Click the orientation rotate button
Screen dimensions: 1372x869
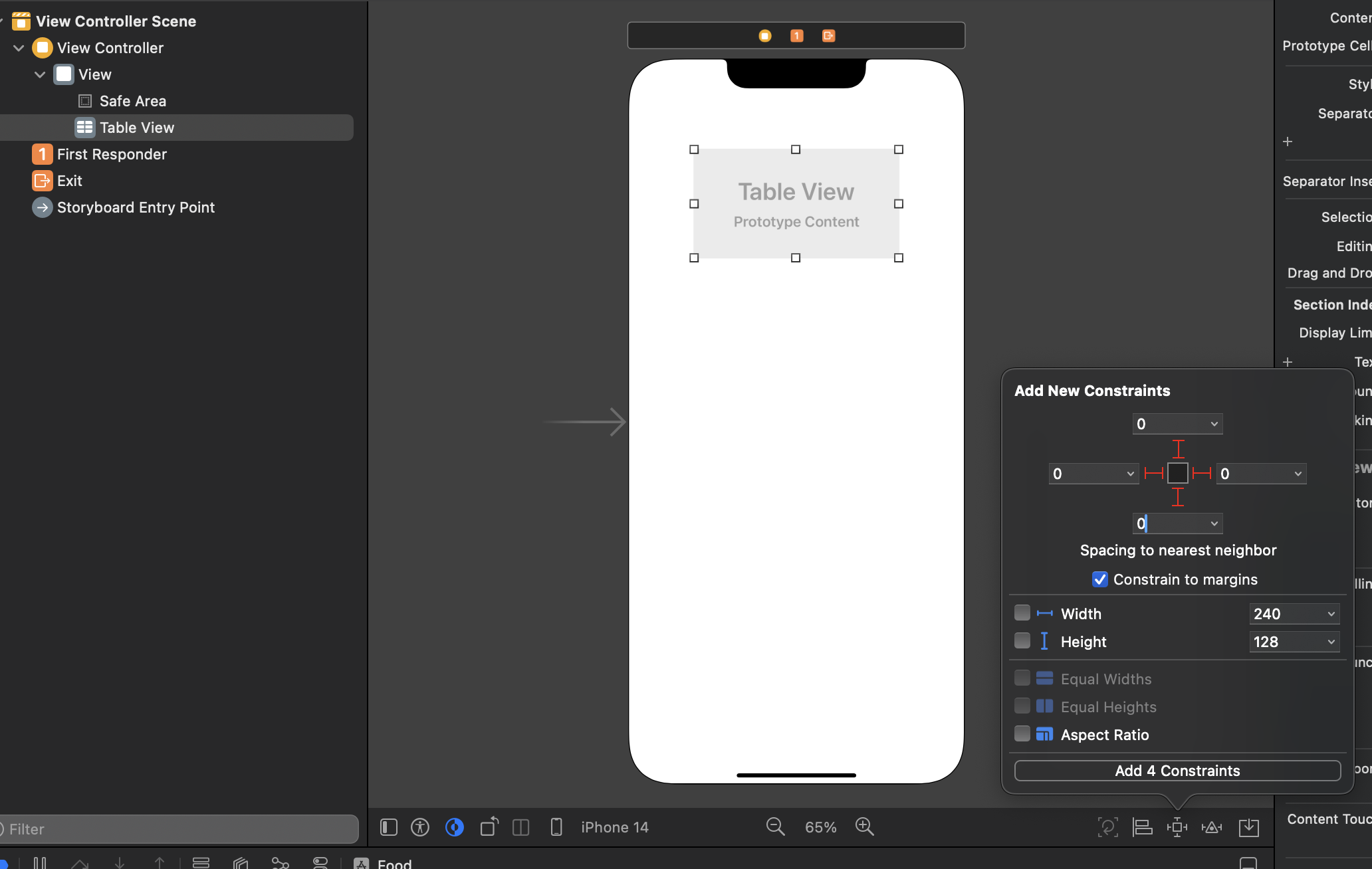489,826
